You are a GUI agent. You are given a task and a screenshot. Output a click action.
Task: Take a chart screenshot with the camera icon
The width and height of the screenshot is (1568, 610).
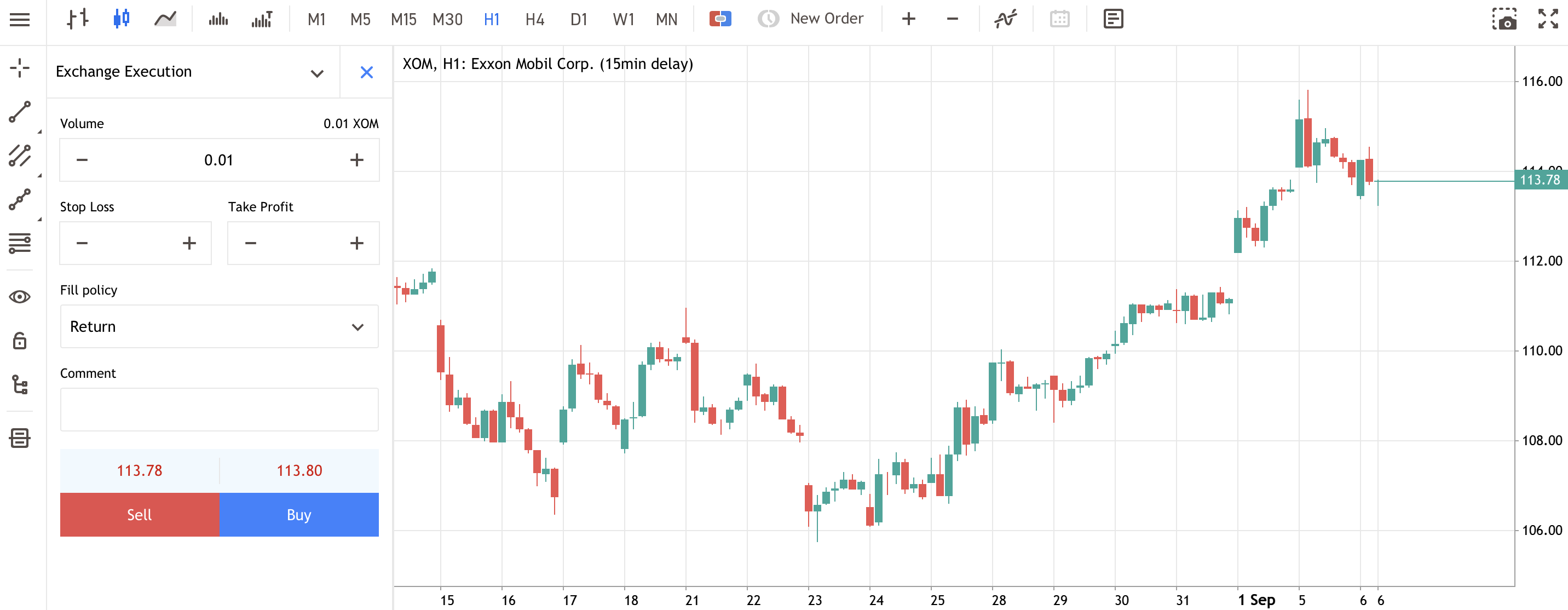(1504, 19)
